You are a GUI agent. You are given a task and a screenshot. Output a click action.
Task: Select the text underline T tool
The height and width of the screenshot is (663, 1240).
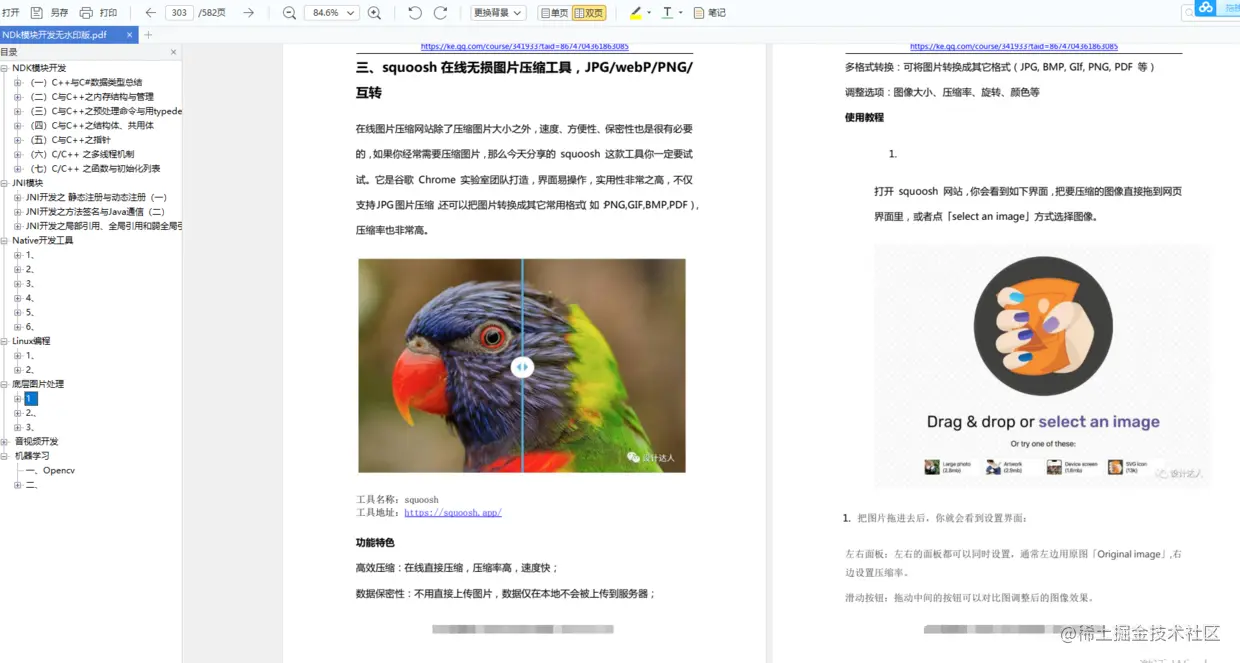667,13
